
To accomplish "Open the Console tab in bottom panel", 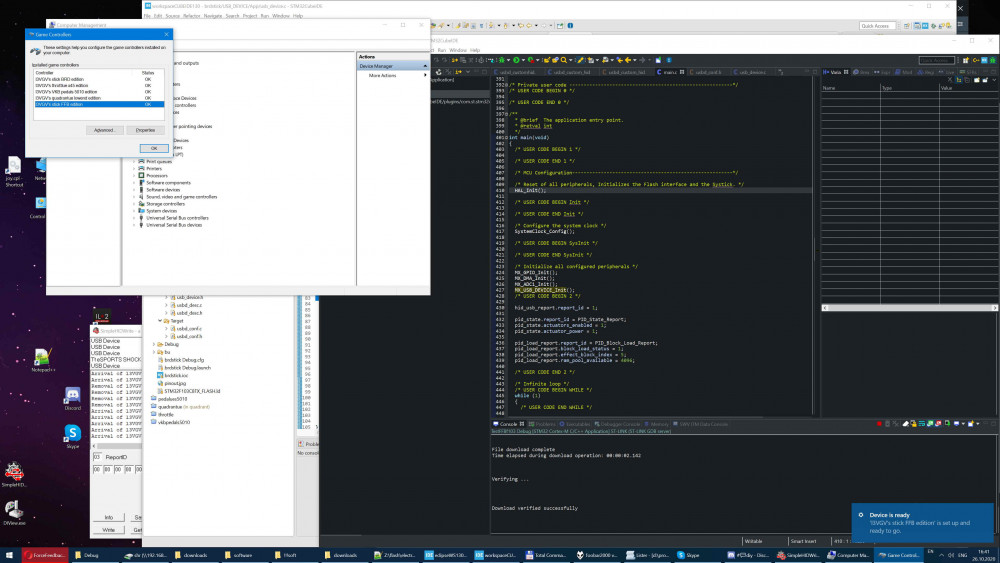I will (507, 424).
